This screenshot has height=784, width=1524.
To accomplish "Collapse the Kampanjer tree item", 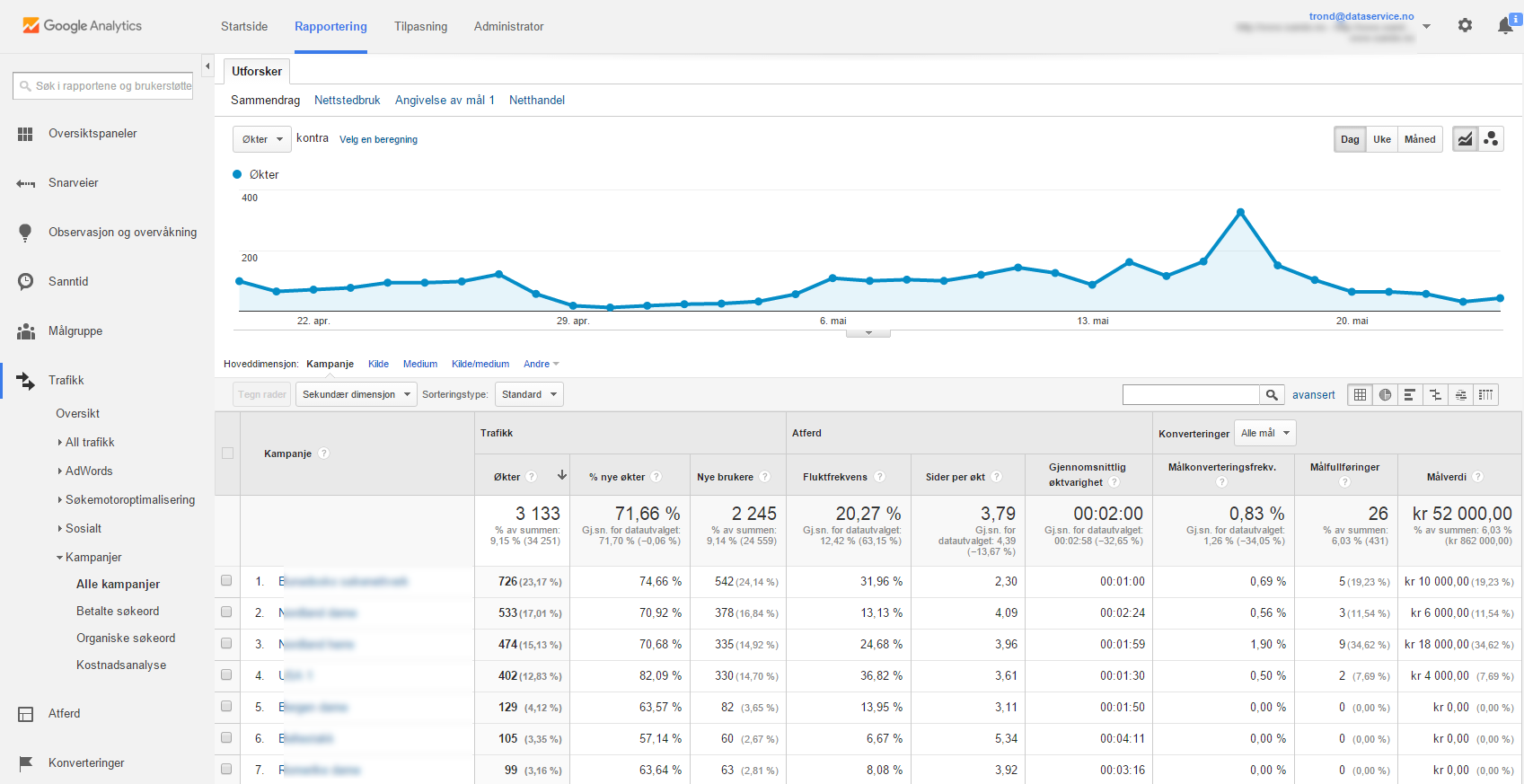I will pos(60,558).
